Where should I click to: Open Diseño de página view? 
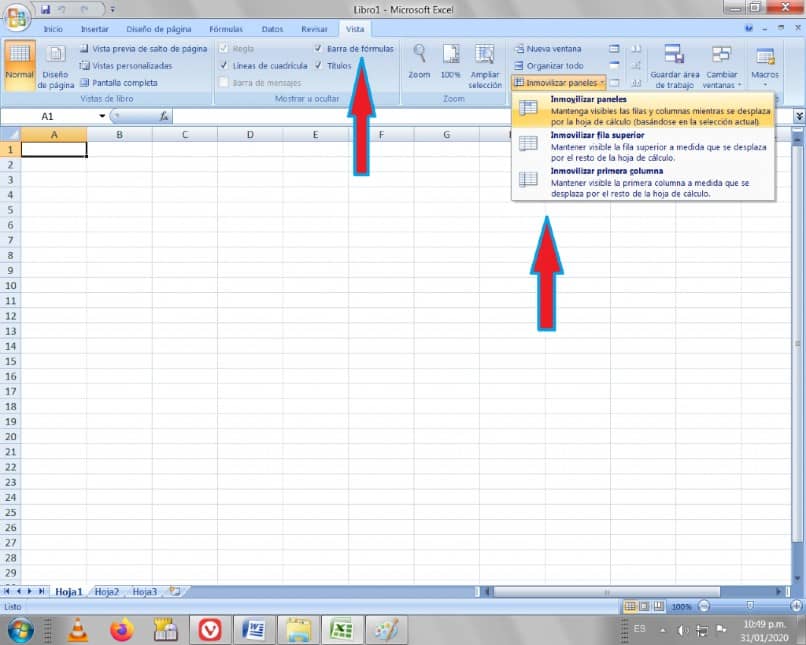point(56,66)
